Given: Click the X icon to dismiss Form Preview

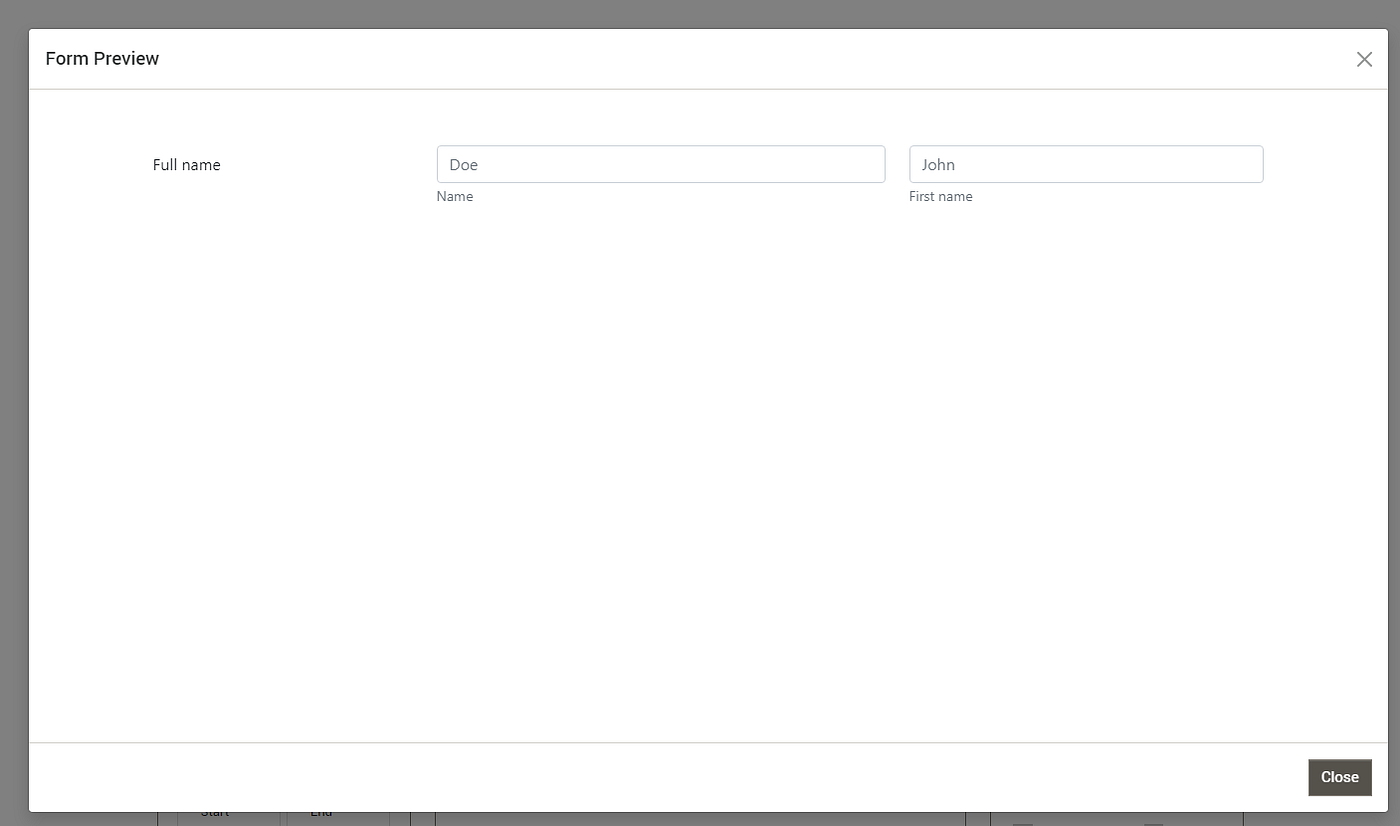Looking at the screenshot, I should 1364,58.
